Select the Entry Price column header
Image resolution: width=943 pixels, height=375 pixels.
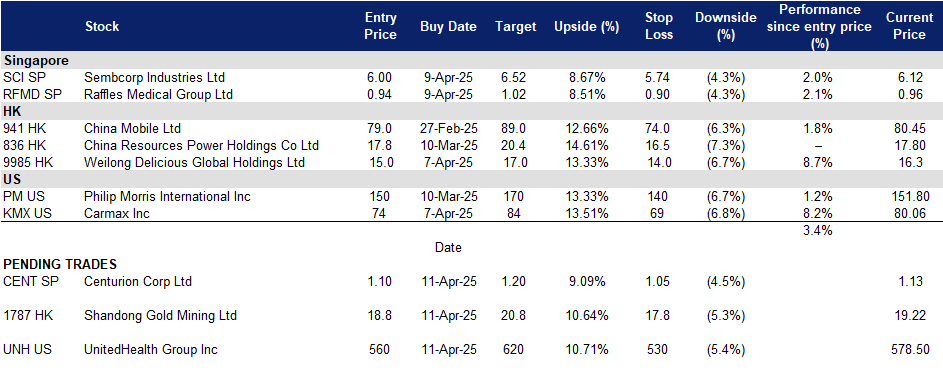tap(381, 26)
